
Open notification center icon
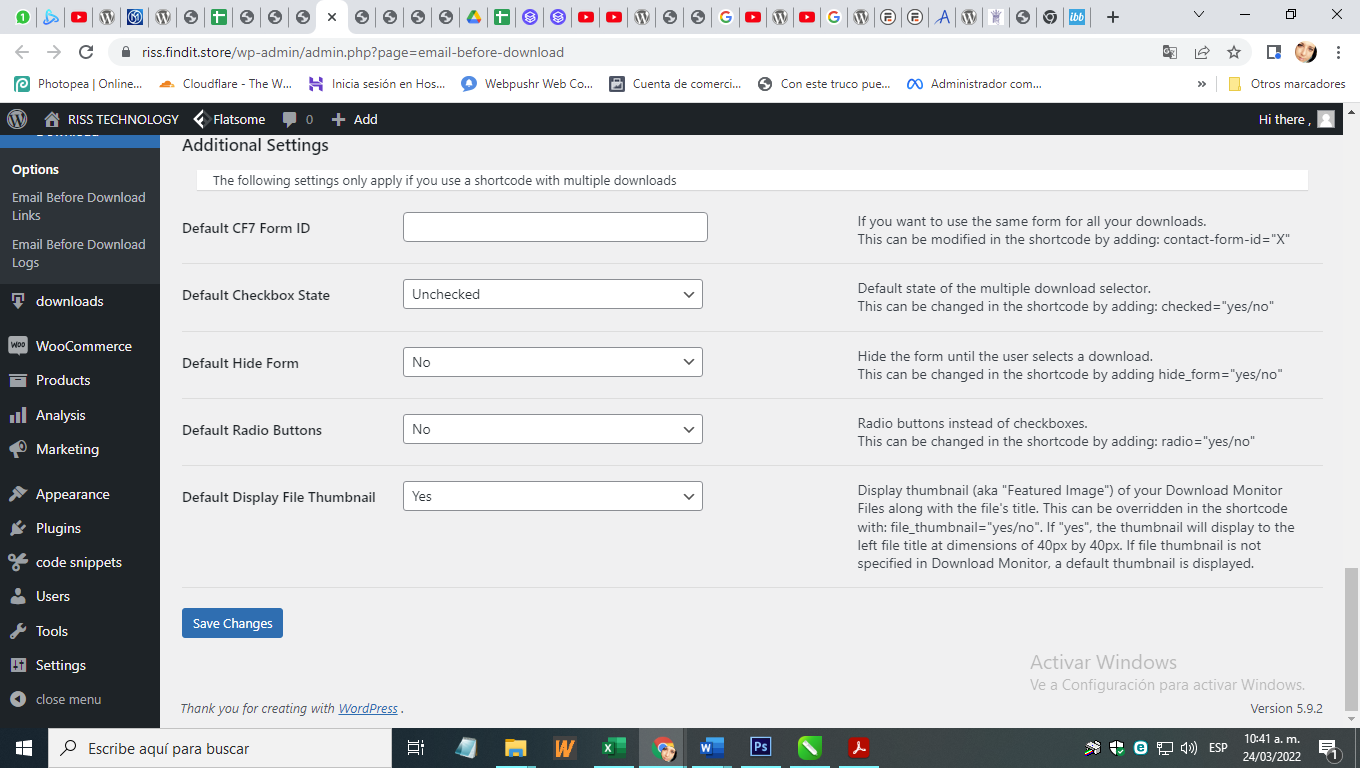click(1329, 748)
